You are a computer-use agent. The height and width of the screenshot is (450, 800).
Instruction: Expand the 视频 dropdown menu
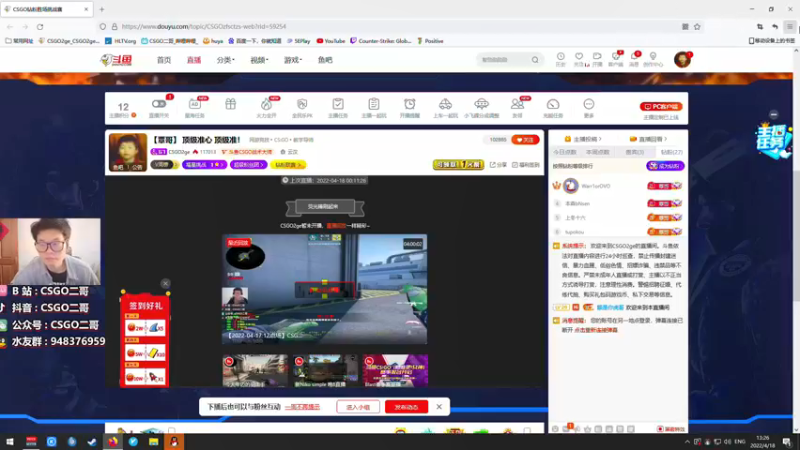click(259, 60)
